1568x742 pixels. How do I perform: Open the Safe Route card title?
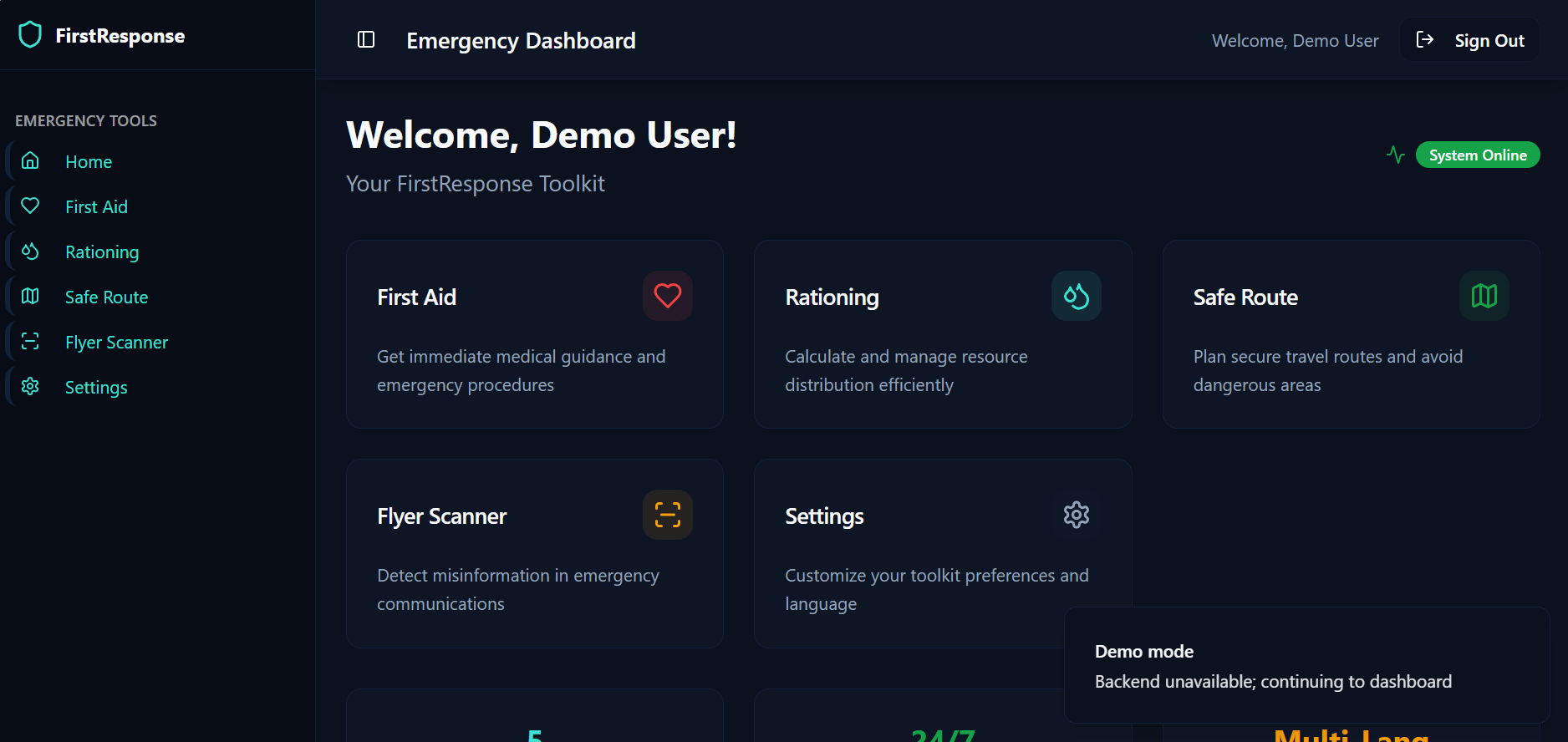(1245, 297)
